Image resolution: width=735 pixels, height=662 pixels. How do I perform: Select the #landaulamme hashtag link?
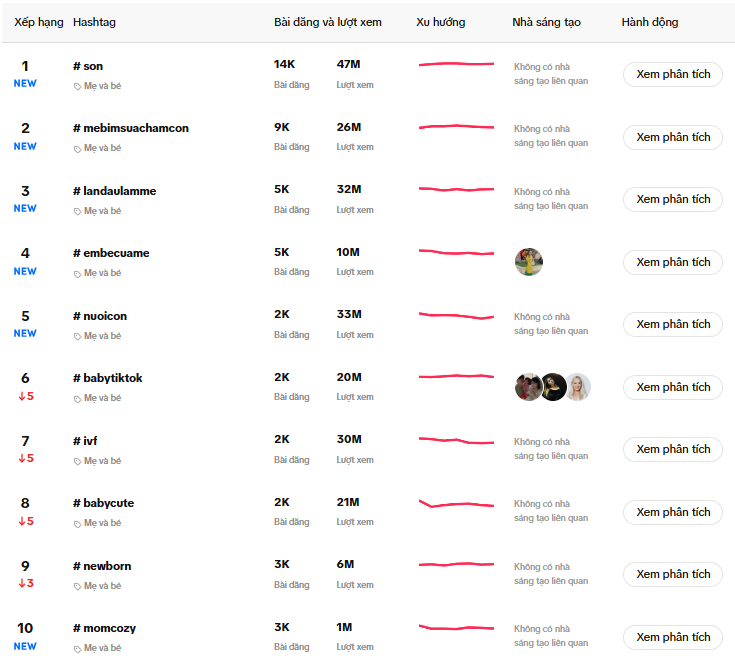[x=114, y=191]
